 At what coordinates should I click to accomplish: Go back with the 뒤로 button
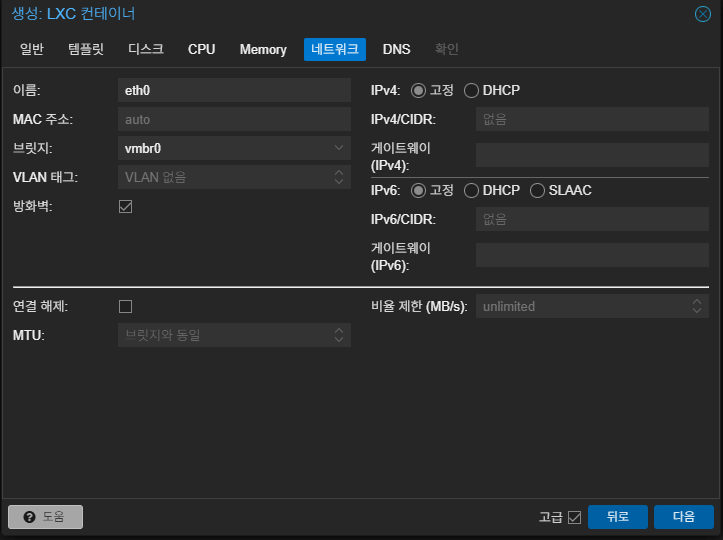tap(618, 517)
